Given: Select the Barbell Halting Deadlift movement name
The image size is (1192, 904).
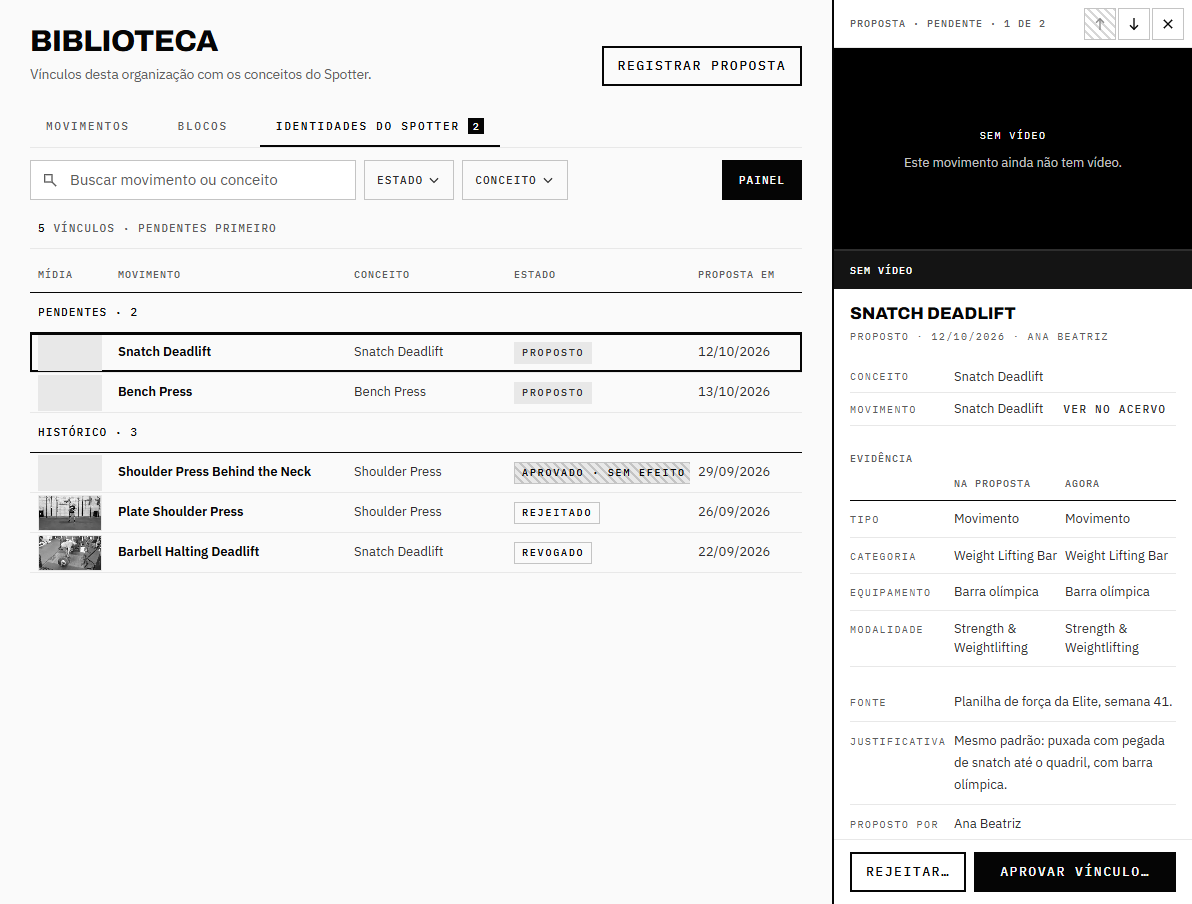Looking at the screenshot, I should [x=189, y=551].
